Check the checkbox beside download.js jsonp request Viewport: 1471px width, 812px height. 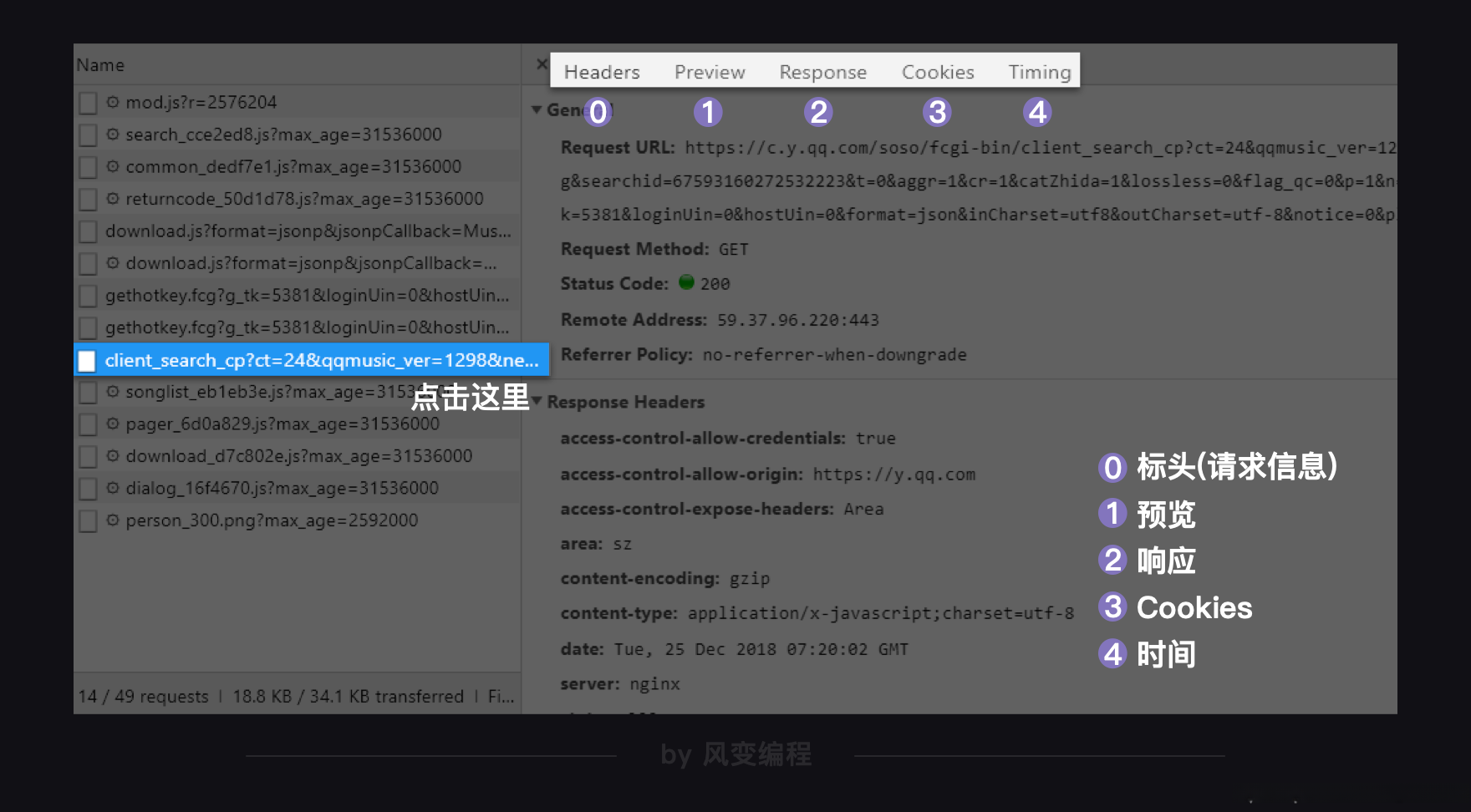point(87,231)
